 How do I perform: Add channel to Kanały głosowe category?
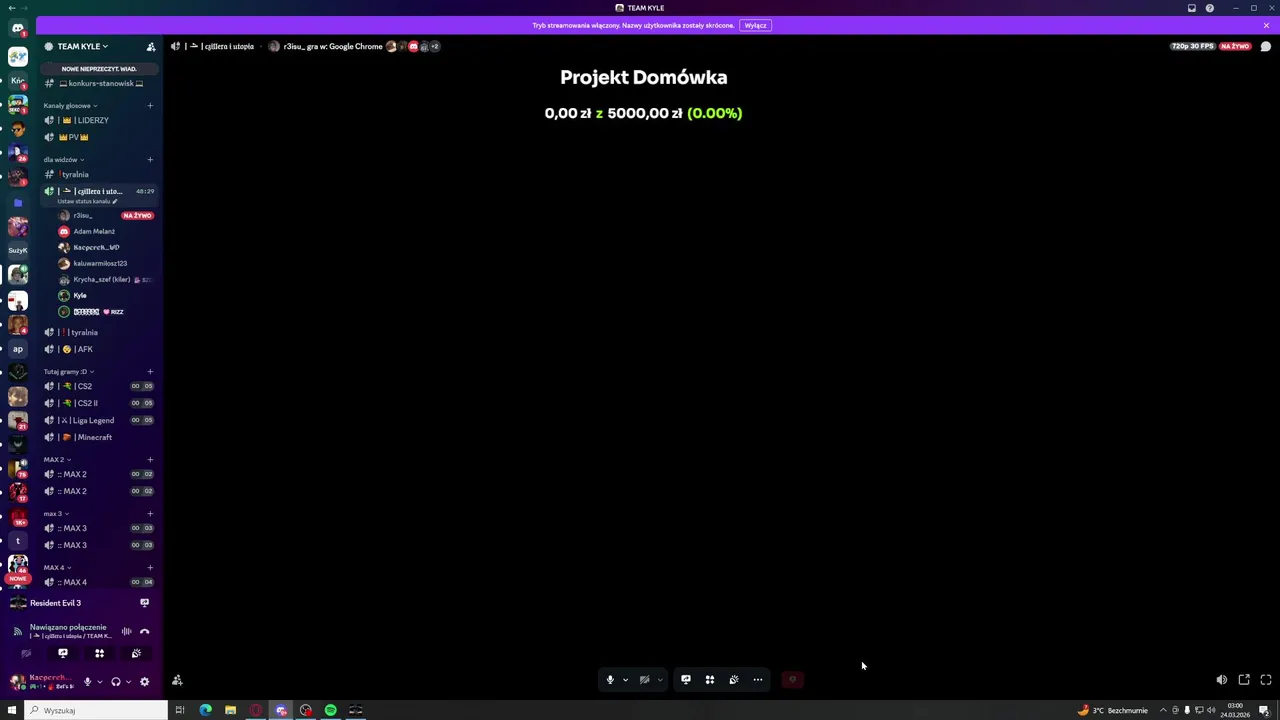[x=150, y=105]
